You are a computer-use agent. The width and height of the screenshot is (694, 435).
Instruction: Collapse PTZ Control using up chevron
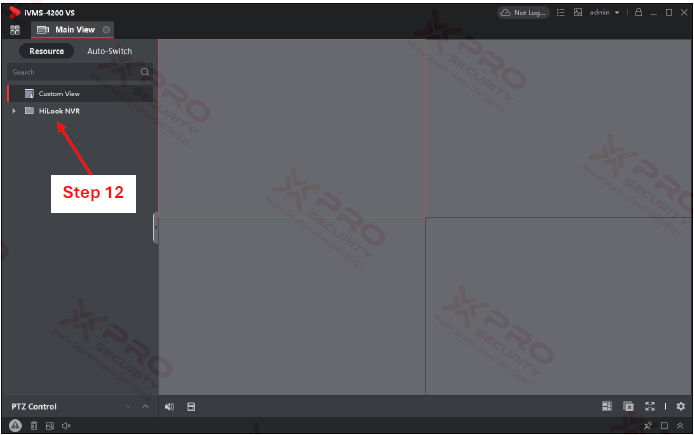click(145, 406)
